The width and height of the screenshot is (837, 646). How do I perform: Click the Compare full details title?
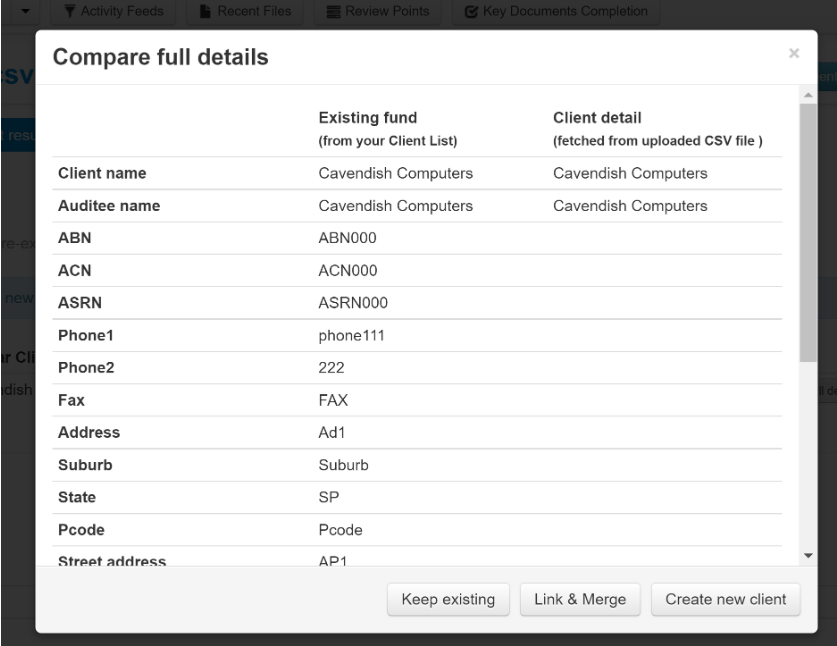click(x=160, y=57)
